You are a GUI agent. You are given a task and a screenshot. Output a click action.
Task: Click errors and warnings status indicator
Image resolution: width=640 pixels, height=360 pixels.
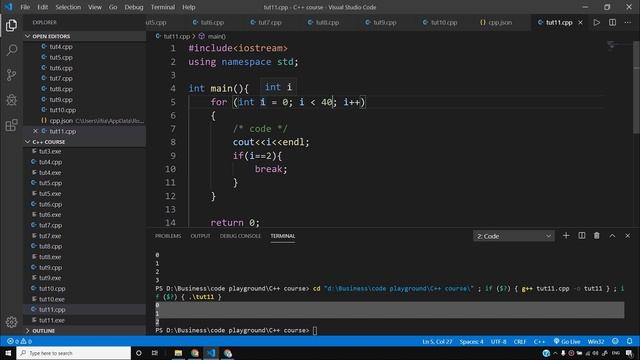click(19, 341)
